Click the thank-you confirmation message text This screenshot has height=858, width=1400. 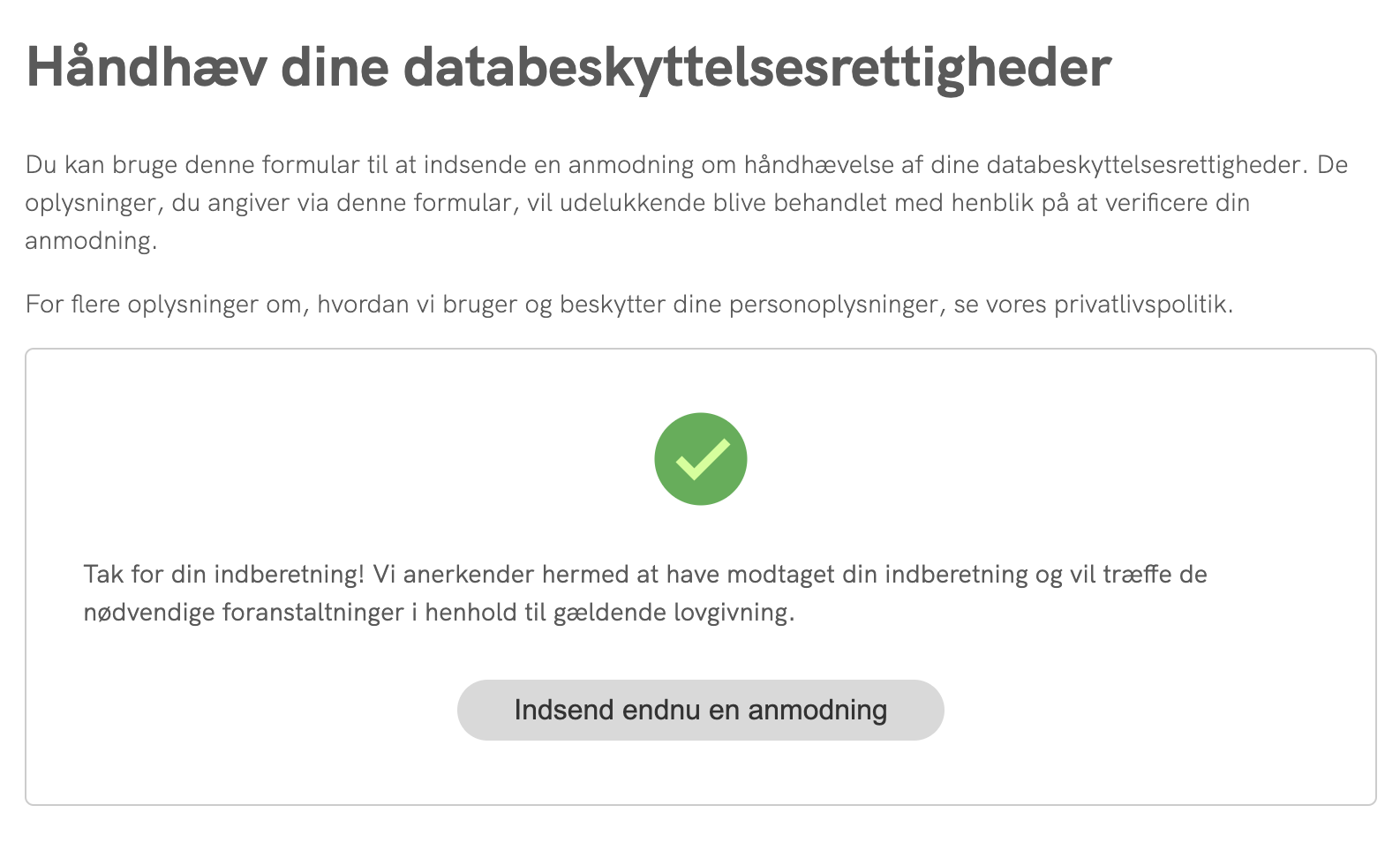pos(644,591)
